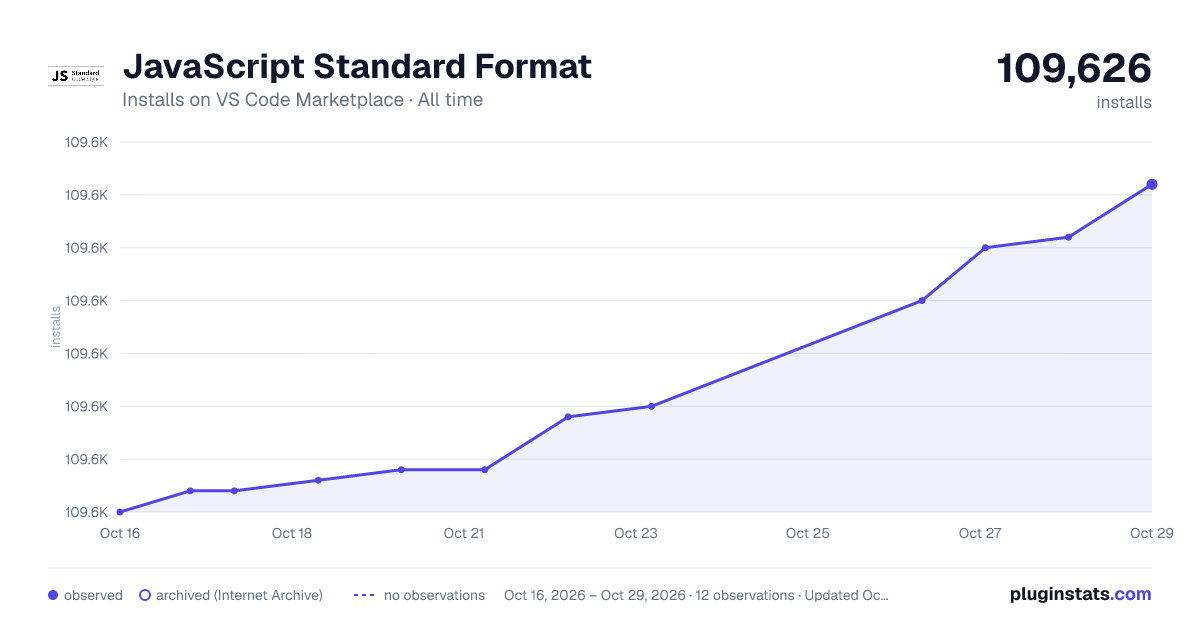Click the large final data point at Oct 29
Viewport: 1200px width, 630px height.
pos(1152,184)
